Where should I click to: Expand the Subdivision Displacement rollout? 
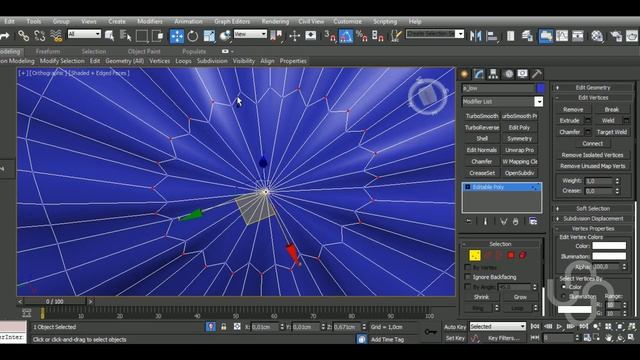[593, 218]
